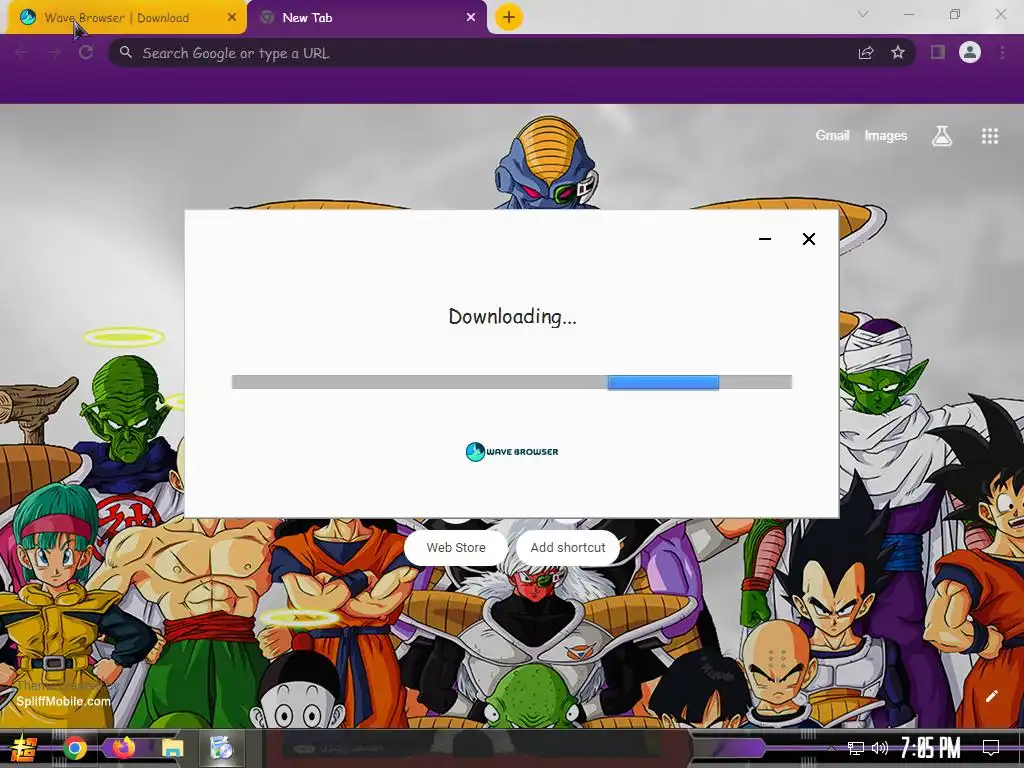The width and height of the screenshot is (1024, 768).
Task: Switch to the New Tab tab
Action: (x=367, y=18)
